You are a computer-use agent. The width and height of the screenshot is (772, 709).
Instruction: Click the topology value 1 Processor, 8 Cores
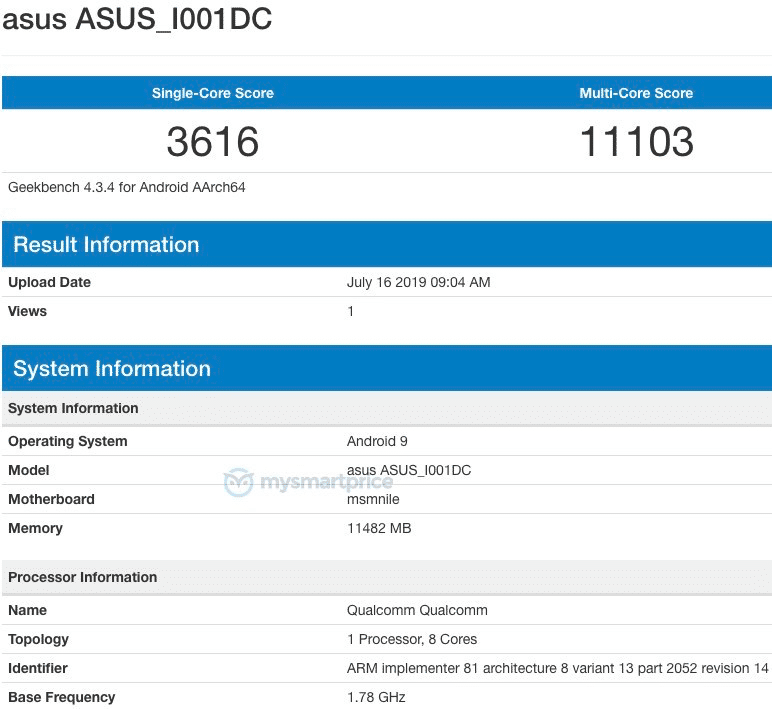click(412, 639)
